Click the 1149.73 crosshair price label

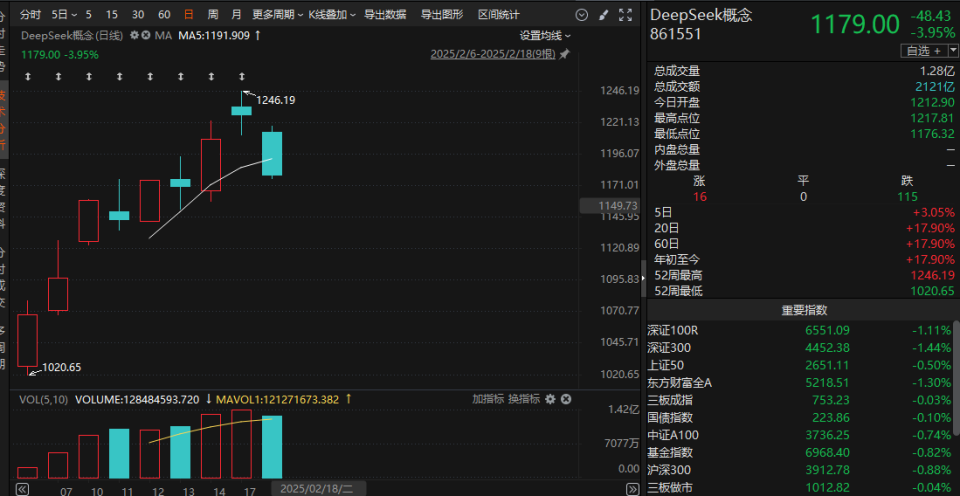tap(609, 206)
